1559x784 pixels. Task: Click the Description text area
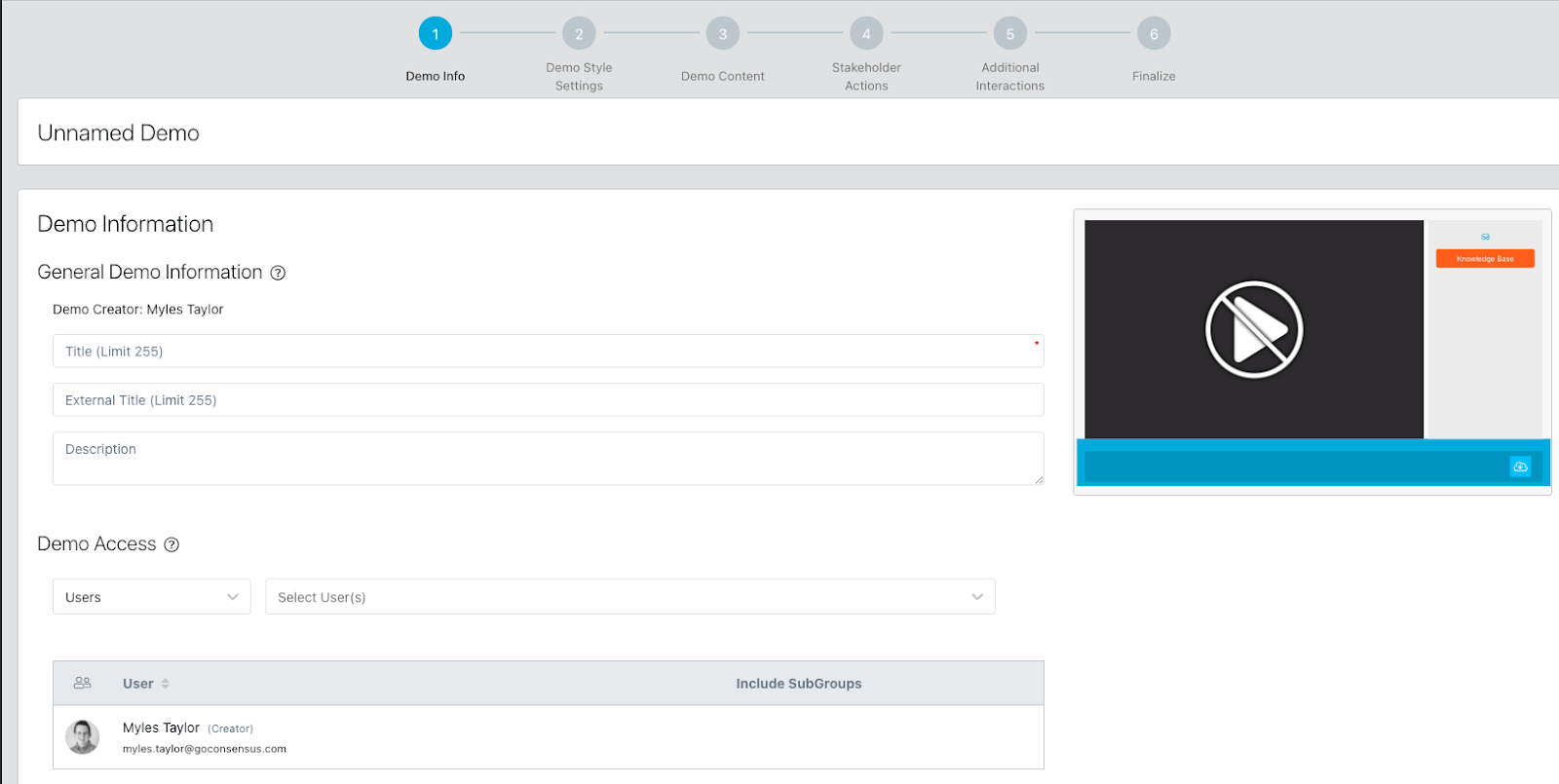coord(549,459)
